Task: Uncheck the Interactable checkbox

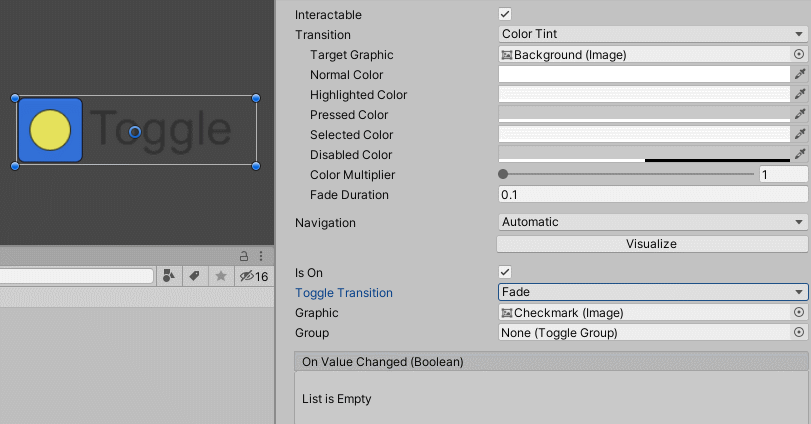Action: [x=505, y=15]
